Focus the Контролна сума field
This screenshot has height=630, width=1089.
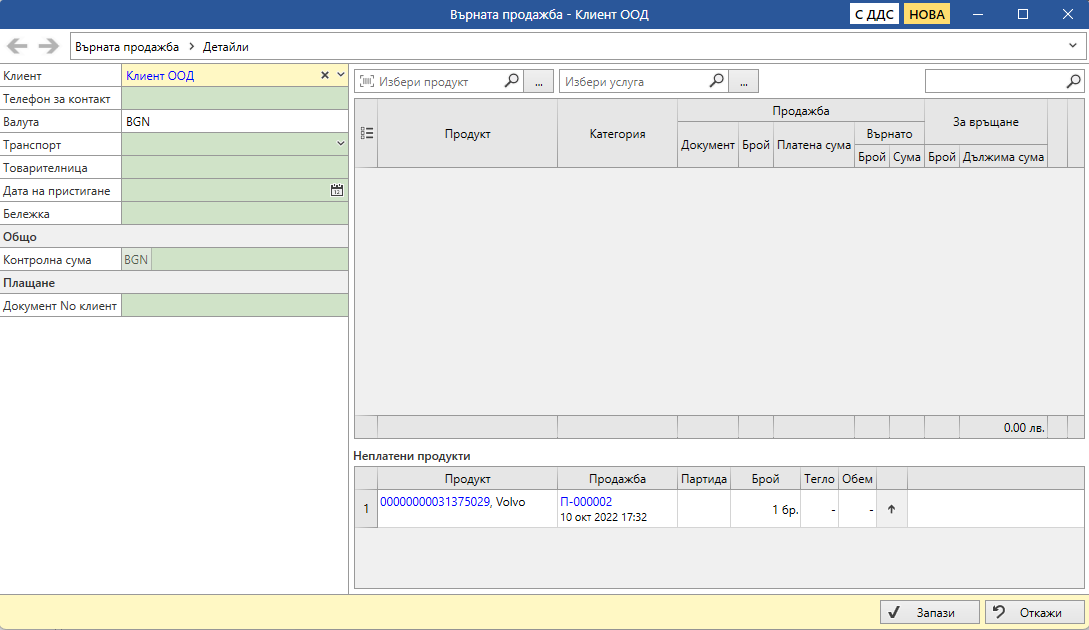[249, 259]
